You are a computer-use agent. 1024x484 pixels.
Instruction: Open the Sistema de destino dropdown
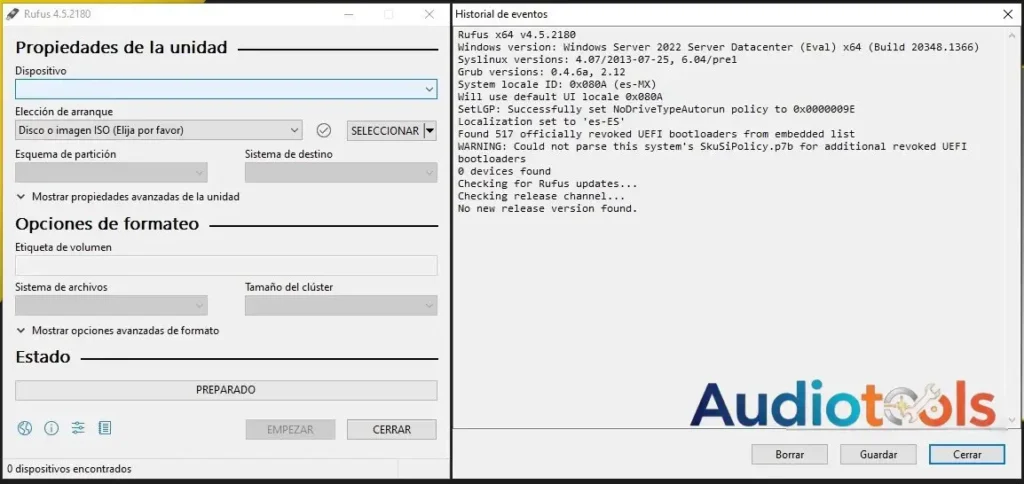tap(341, 173)
